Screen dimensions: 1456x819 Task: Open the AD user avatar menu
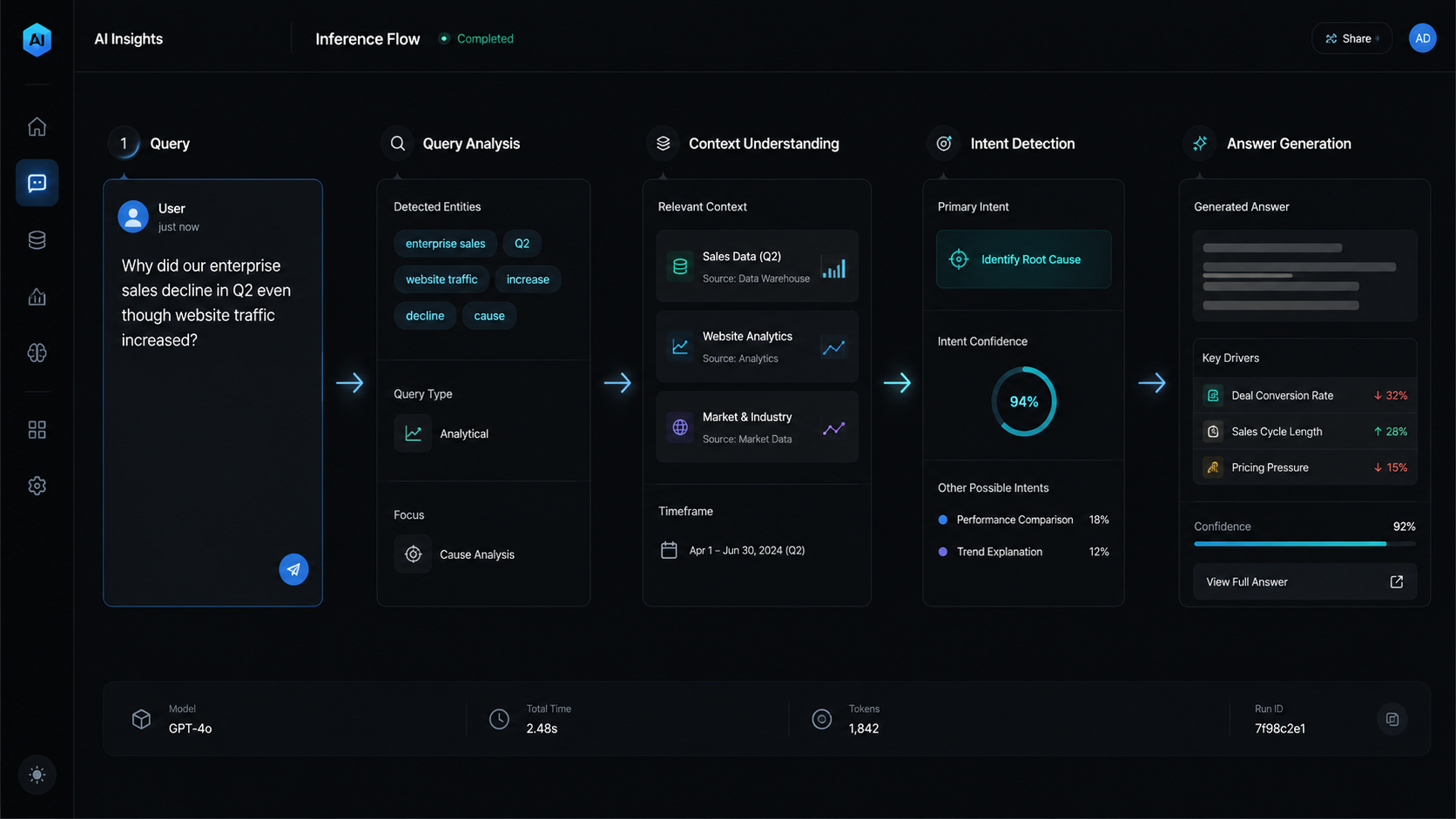coord(1423,38)
